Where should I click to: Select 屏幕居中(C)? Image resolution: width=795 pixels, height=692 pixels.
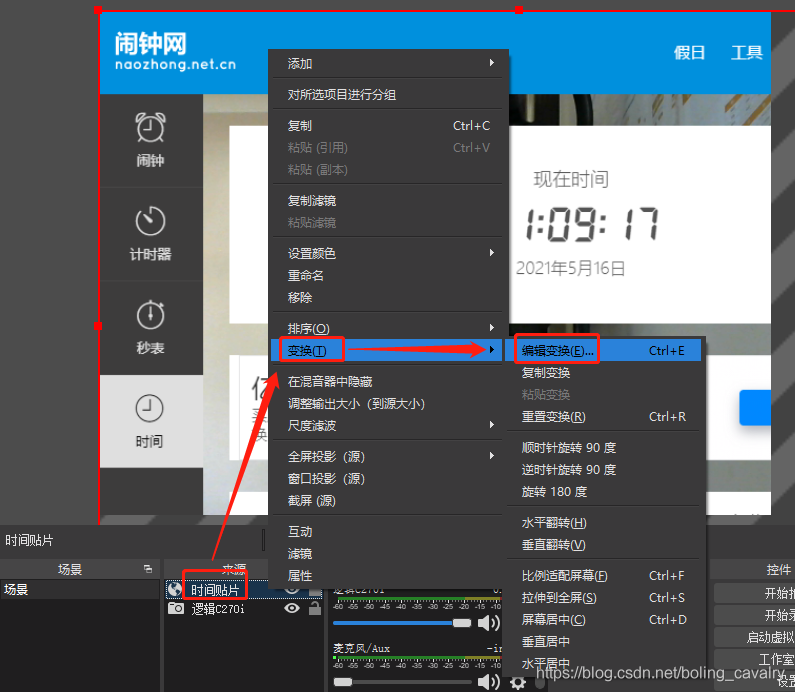pos(603,620)
